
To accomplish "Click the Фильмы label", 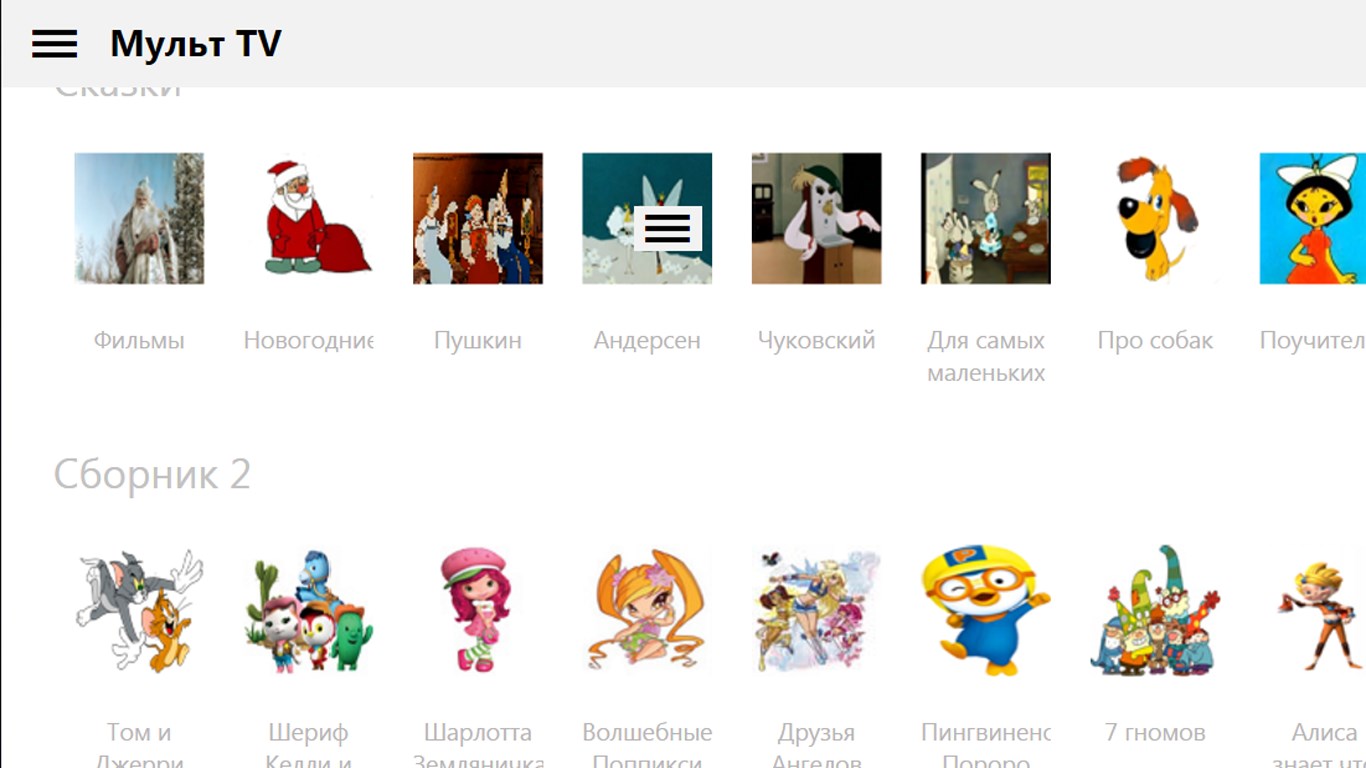I will pos(139,340).
